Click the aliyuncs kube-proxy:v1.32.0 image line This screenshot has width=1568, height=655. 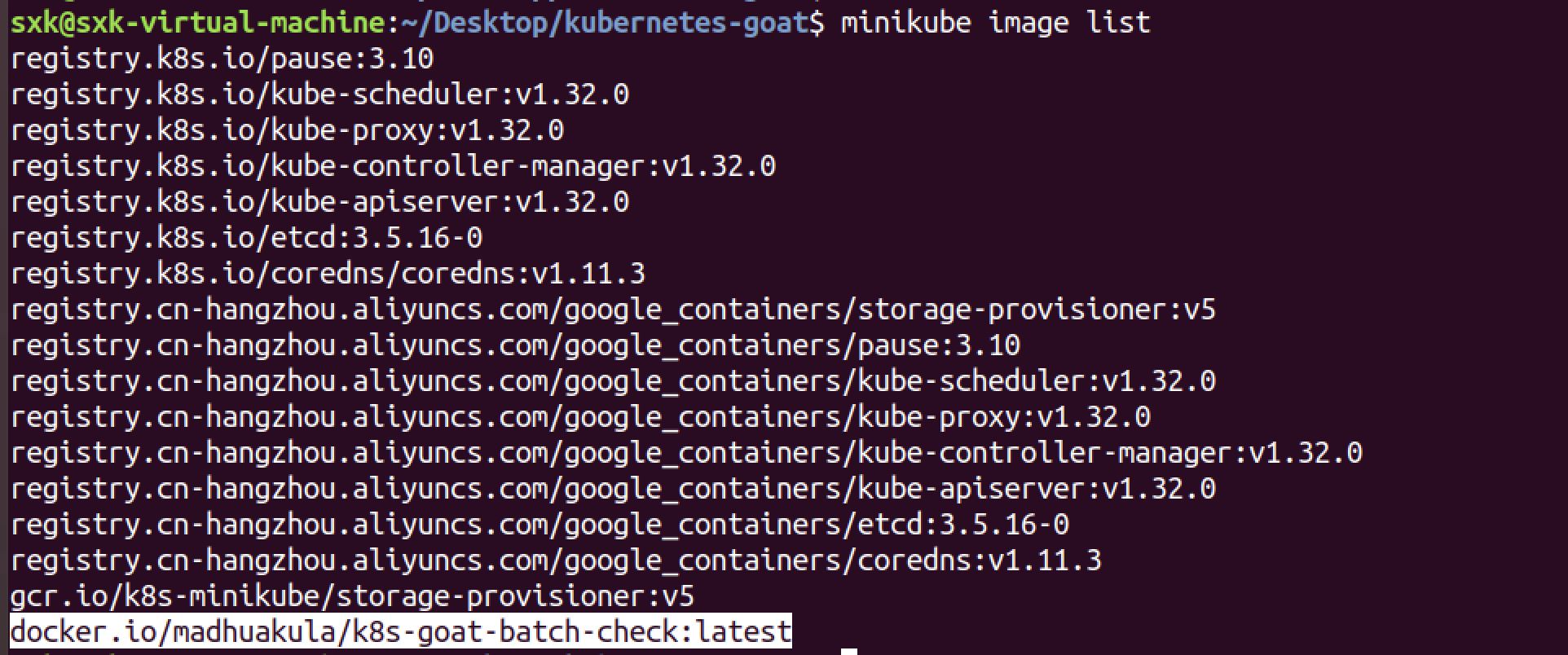pyautogui.click(x=580, y=417)
